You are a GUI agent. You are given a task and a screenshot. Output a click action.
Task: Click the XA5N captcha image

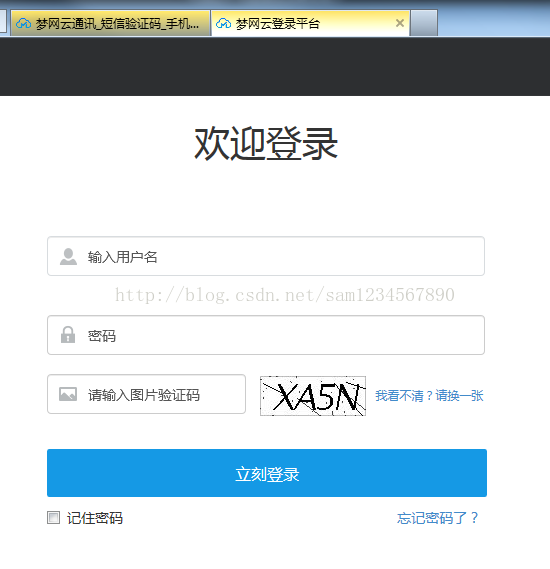coord(313,396)
